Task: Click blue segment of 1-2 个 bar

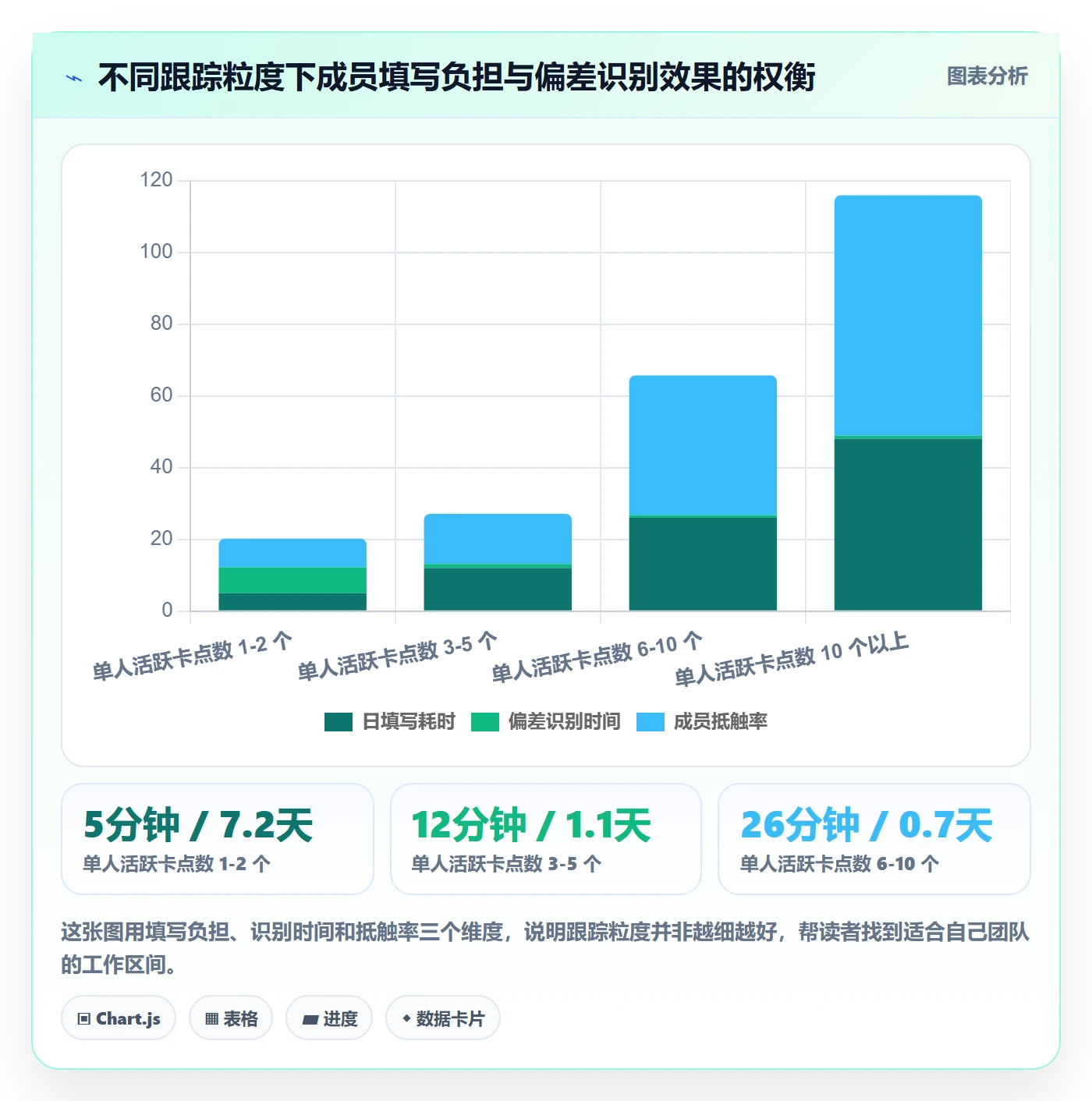Action: [x=292, y=553]
